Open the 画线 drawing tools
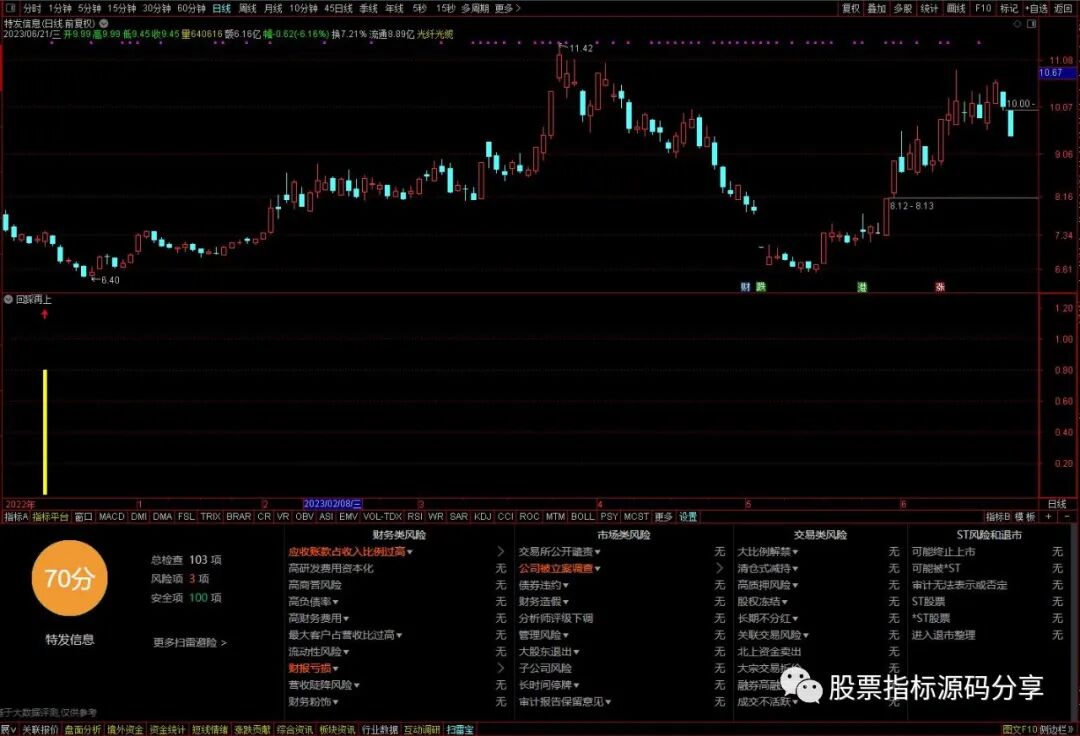Image resolution: width=1080 pixels, height=736 pixels. (x=956, y=8)
